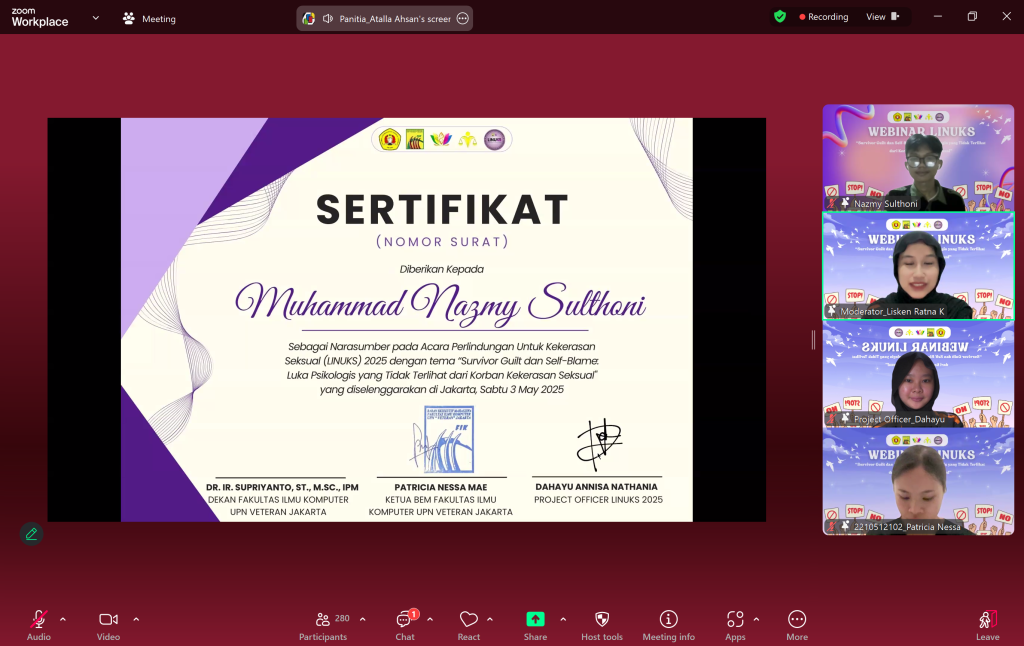The height and width of the screenshot is (646, 1024).
Task: Open video options caret beside Video
Action: [x=136, y=619]
